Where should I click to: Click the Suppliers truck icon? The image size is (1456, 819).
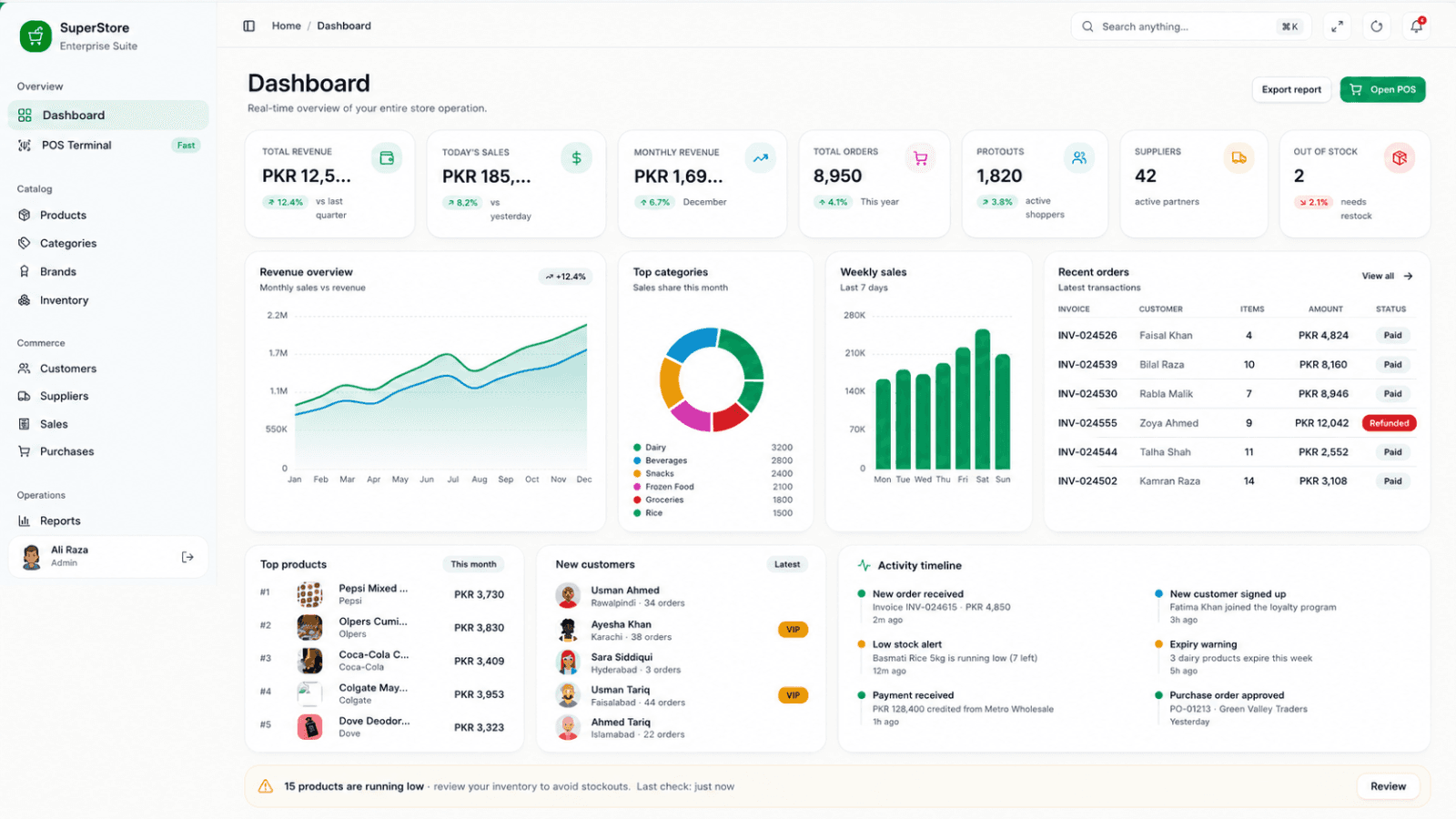click(1239, 158)
